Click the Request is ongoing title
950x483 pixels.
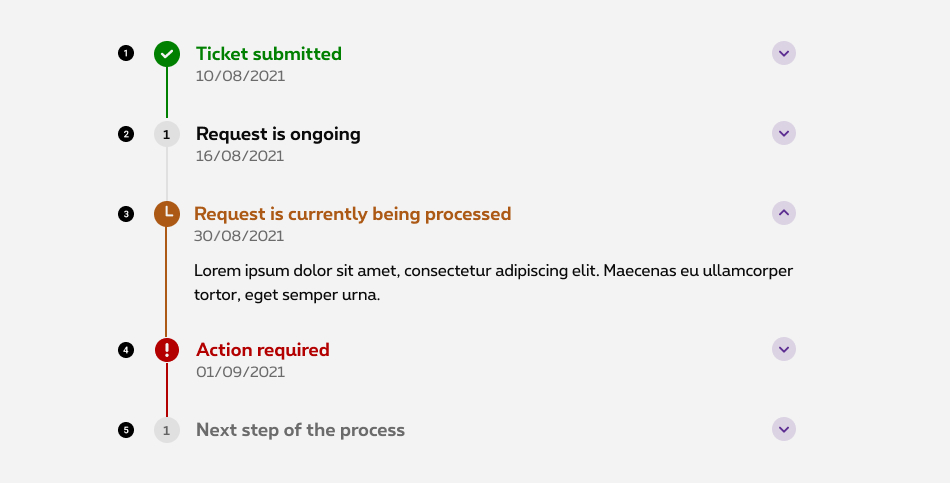278,134
